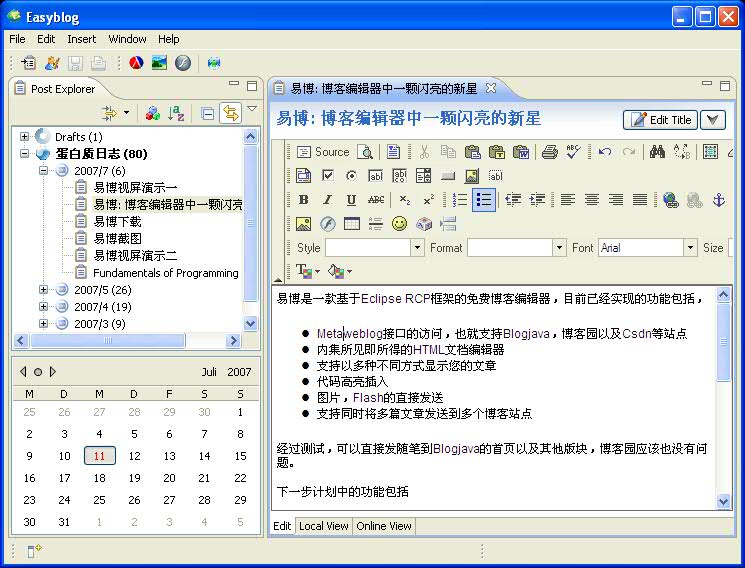Insert a checkbox form element
The image size is (745, 568).
coord(327,176)
